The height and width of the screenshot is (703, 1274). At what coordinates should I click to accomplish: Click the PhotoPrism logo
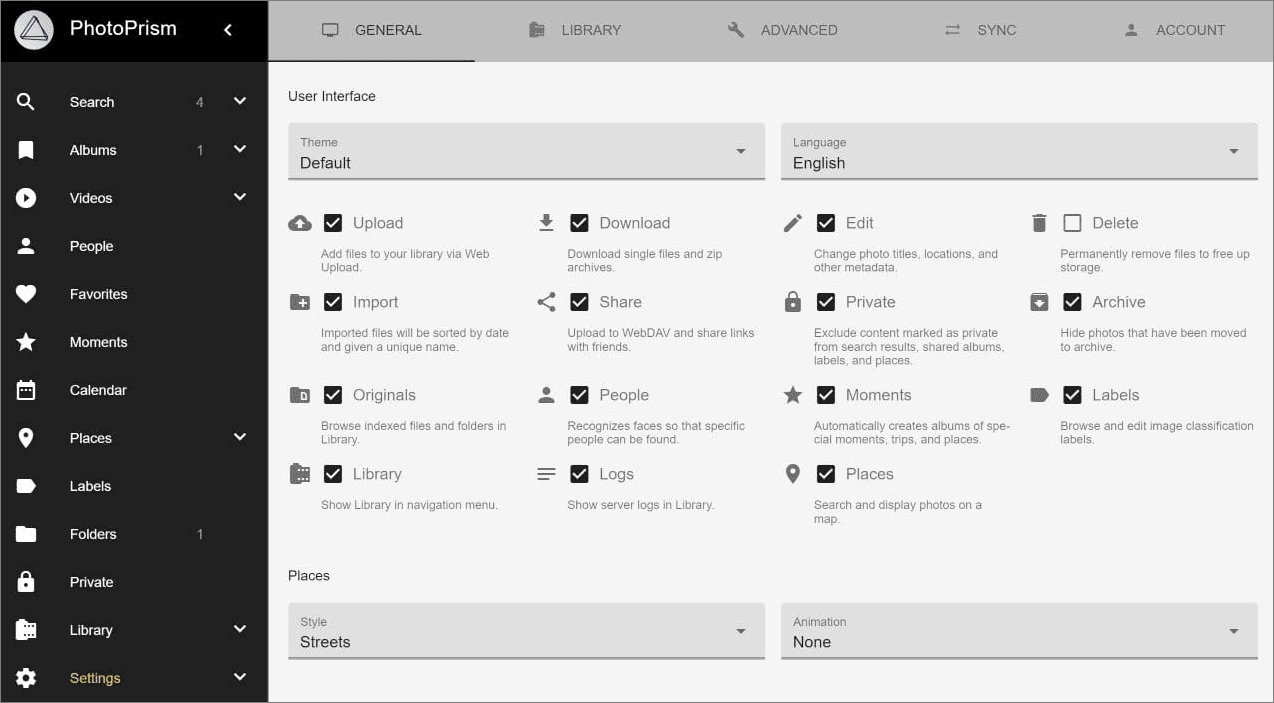point(33,28)
